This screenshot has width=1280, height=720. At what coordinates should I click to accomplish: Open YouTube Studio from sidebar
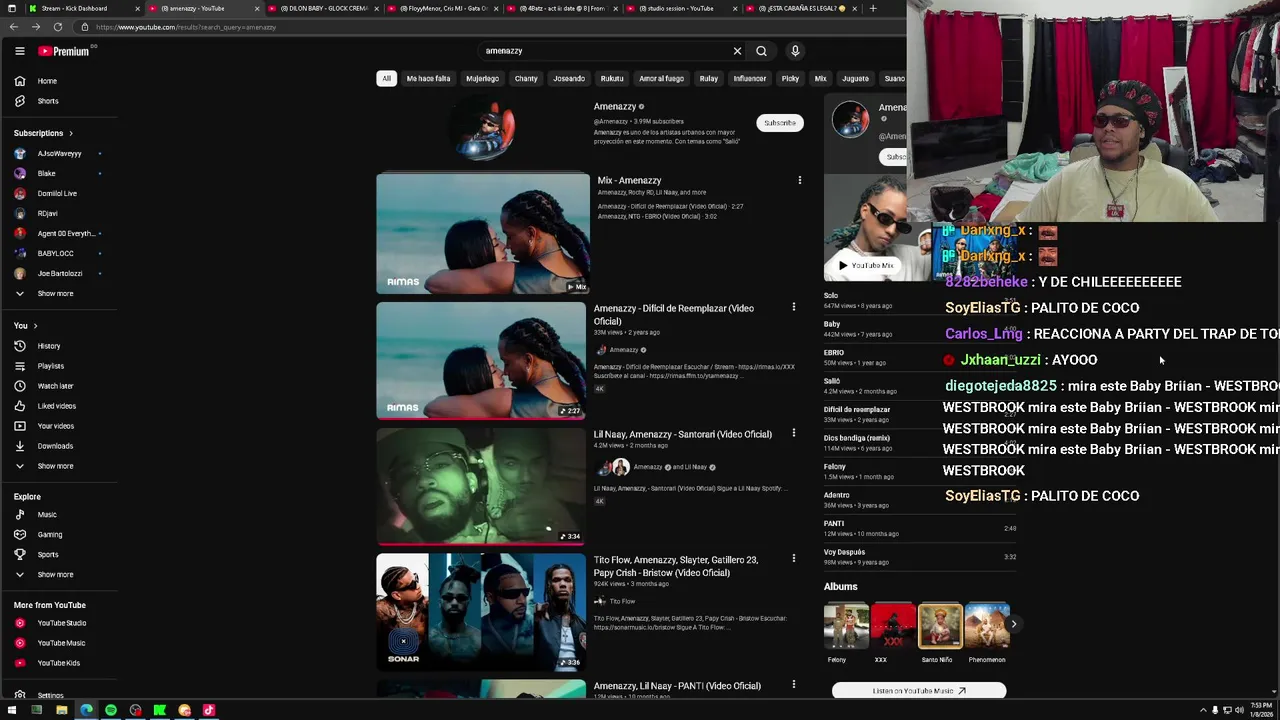pos(60,623)
